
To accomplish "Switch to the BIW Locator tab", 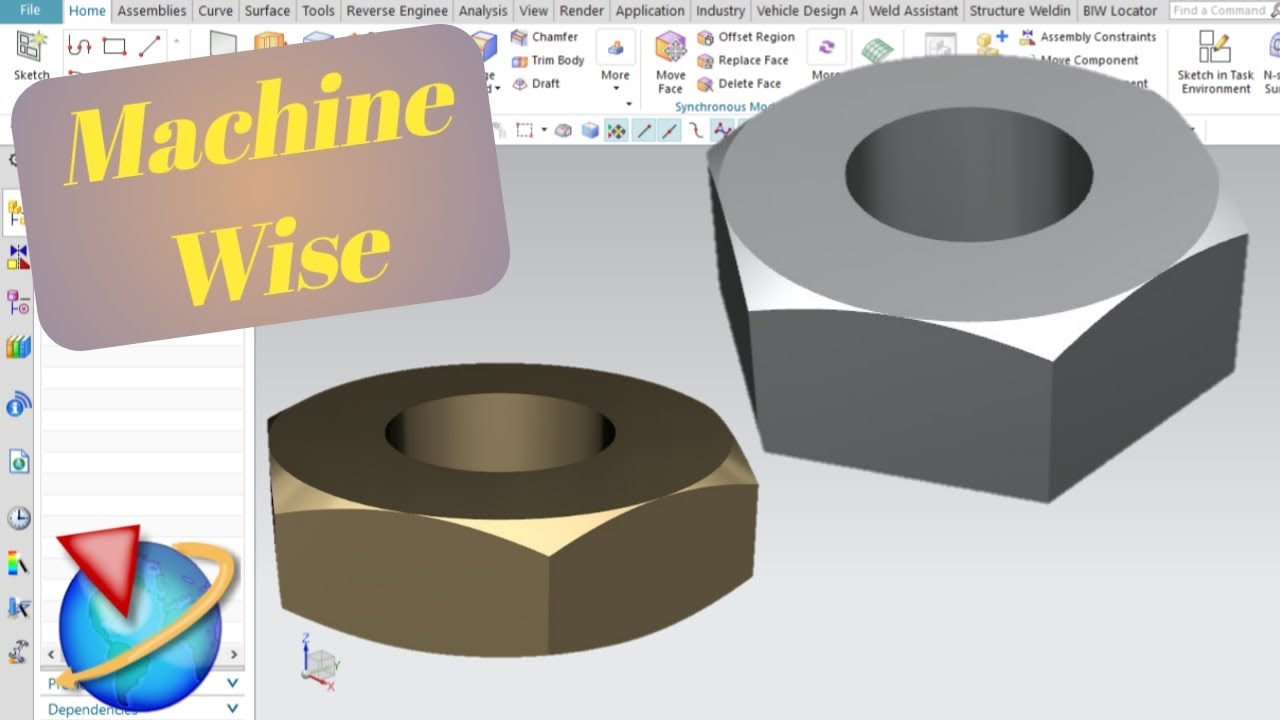I will [1120, 11].
